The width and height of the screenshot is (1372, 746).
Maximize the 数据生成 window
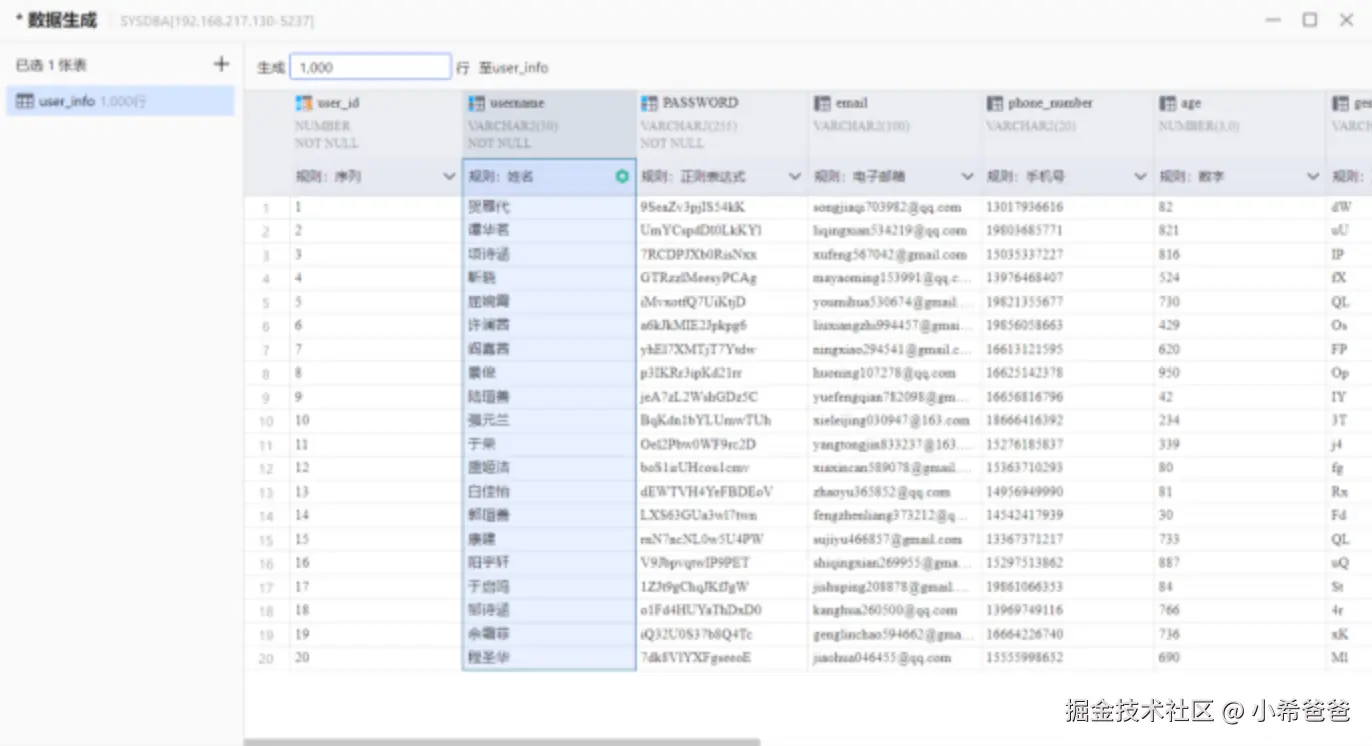(1309, 19)
